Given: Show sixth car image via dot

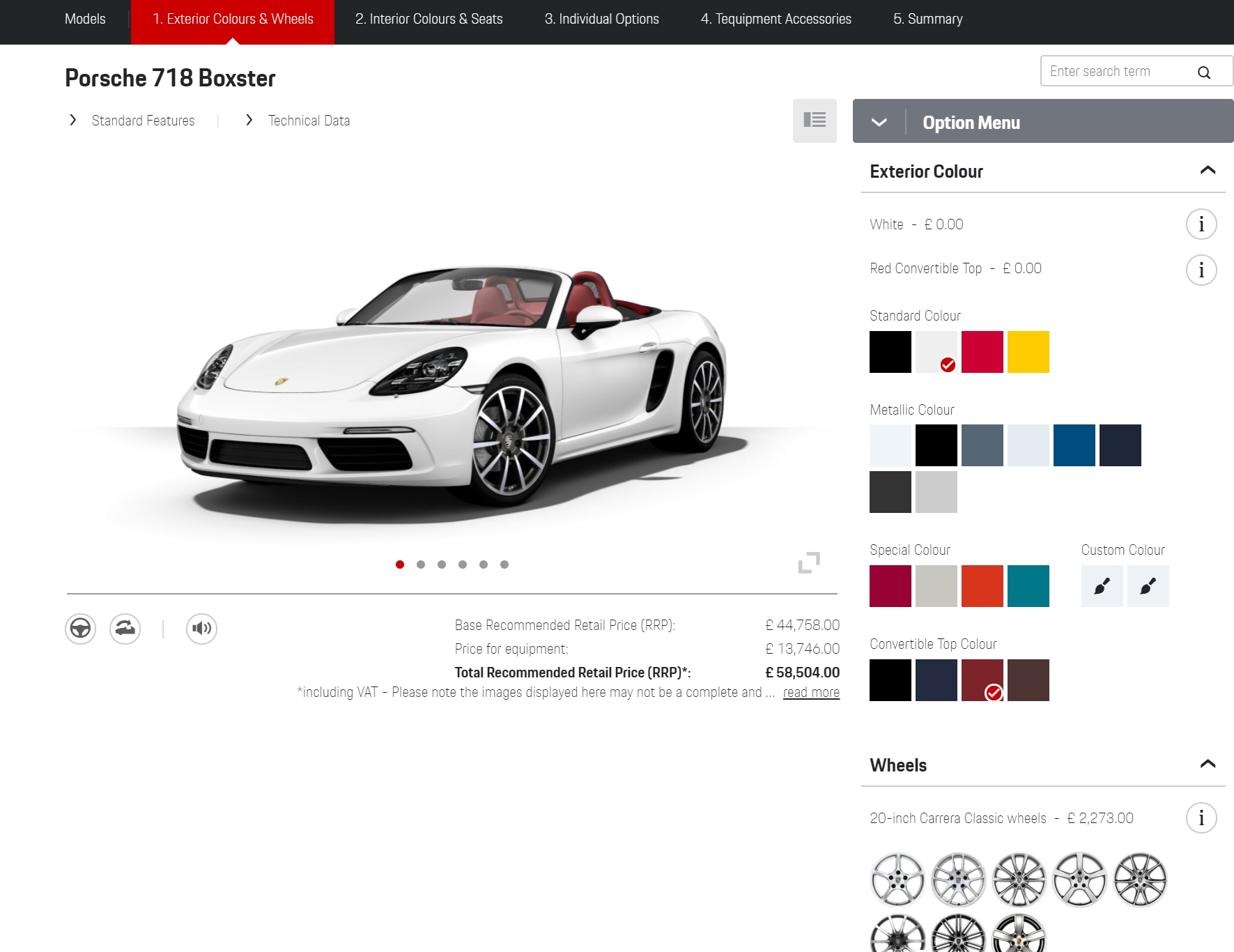Looking at the screenshot, I should click(x=504, y=565).
